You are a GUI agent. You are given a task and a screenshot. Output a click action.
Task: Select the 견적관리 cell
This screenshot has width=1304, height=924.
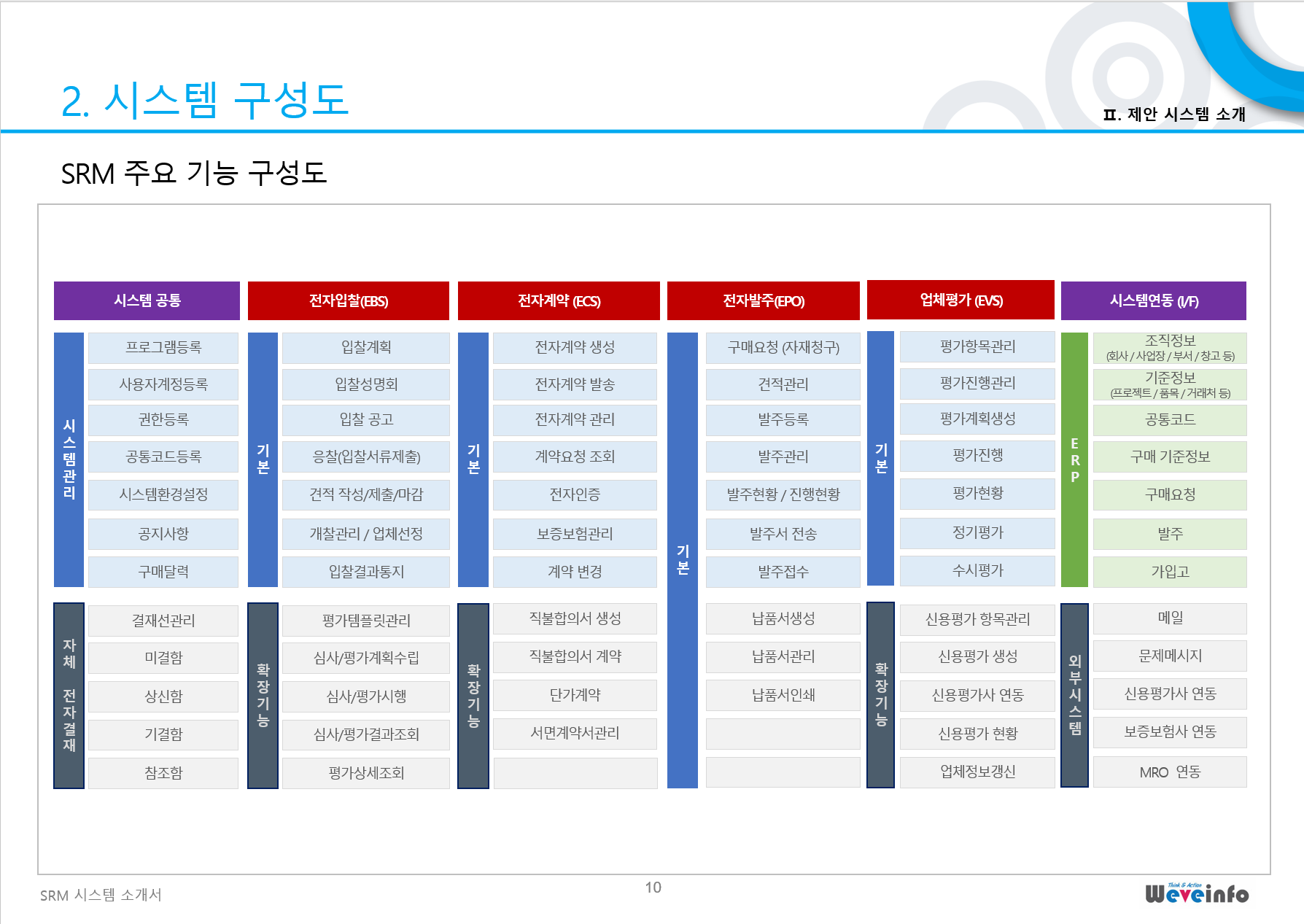(783, 384)
